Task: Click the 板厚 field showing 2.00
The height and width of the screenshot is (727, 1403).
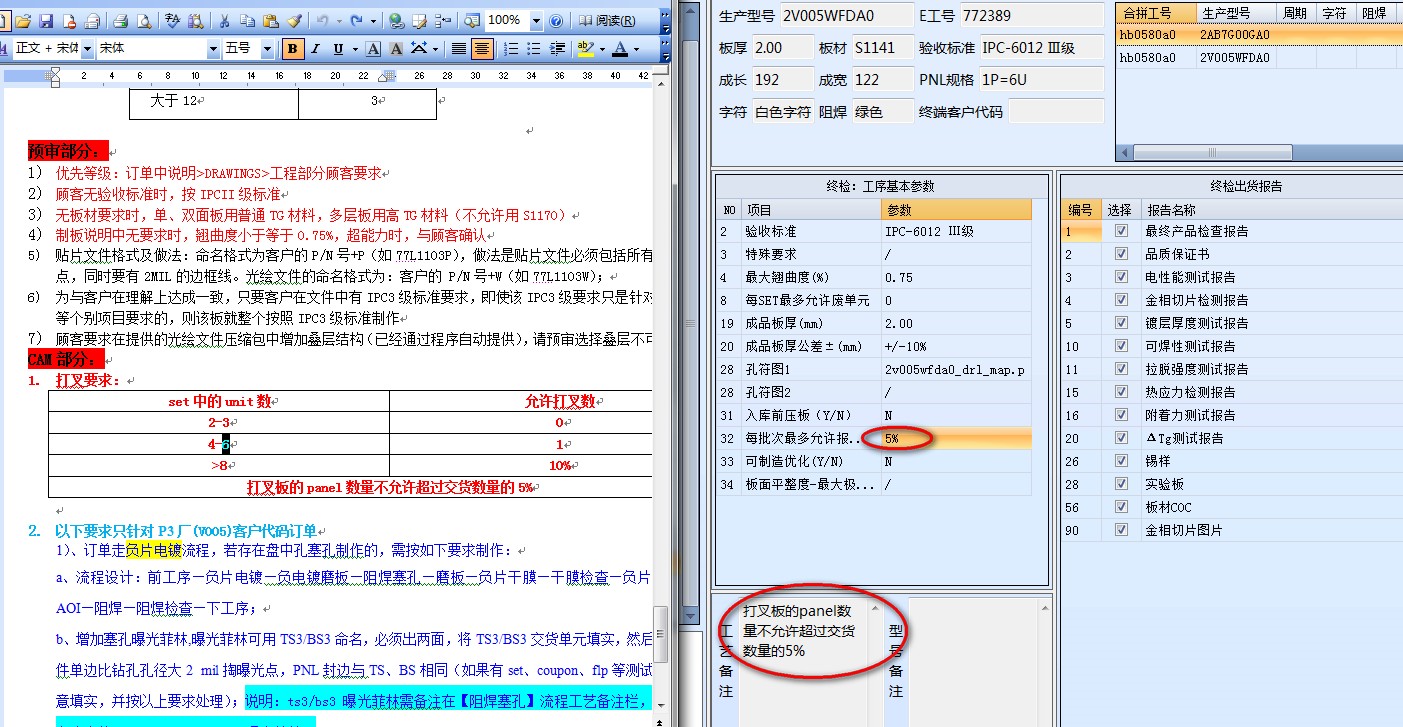Action: [781, 47]
